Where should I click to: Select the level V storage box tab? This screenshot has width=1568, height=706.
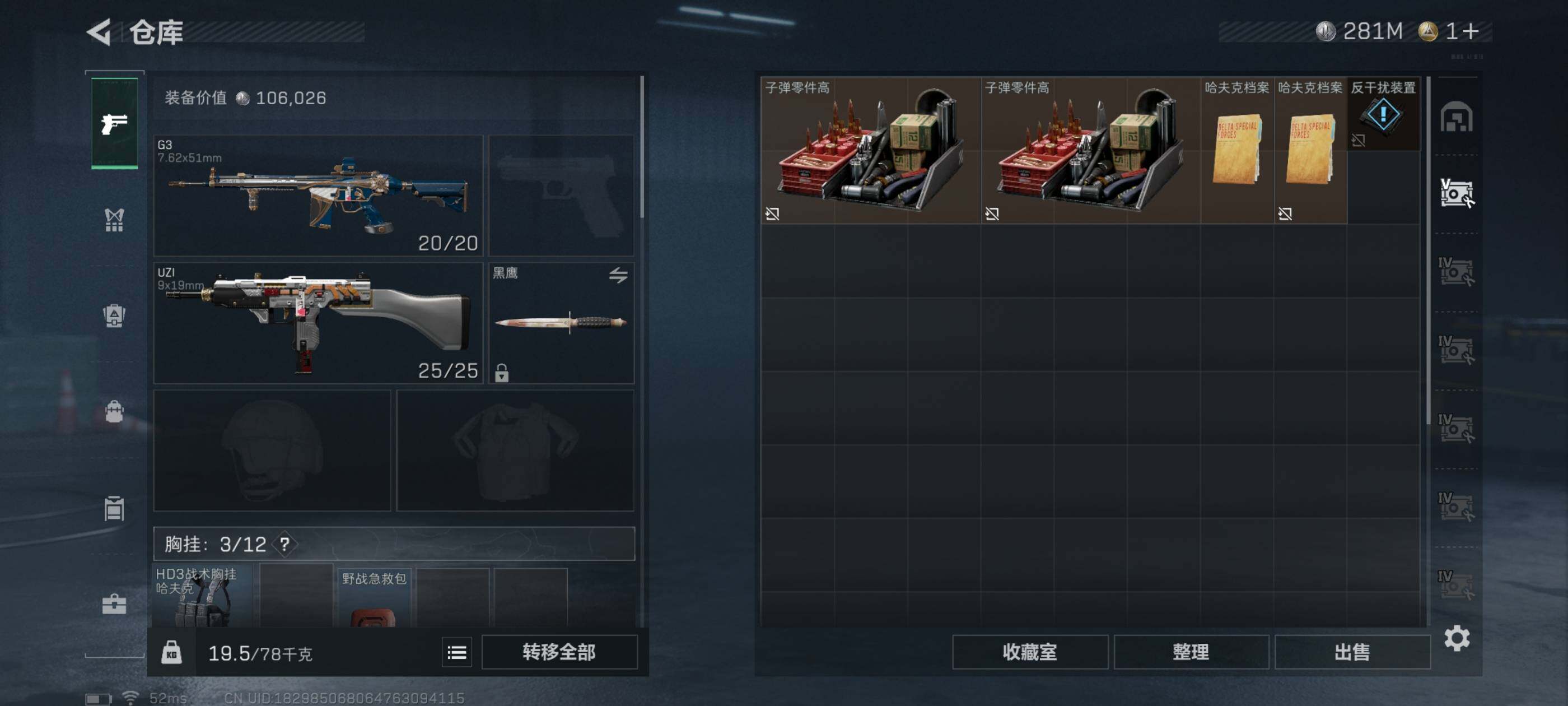click(1456, 194)
